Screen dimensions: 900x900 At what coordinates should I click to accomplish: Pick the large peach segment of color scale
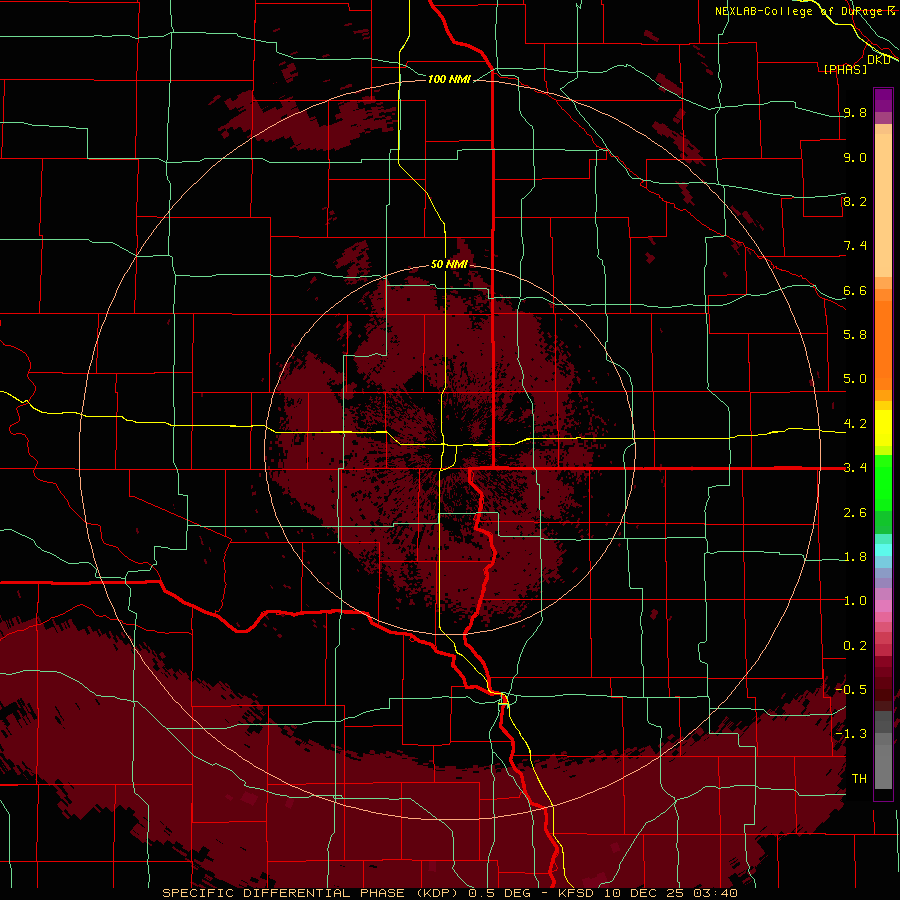pos(883,206)
